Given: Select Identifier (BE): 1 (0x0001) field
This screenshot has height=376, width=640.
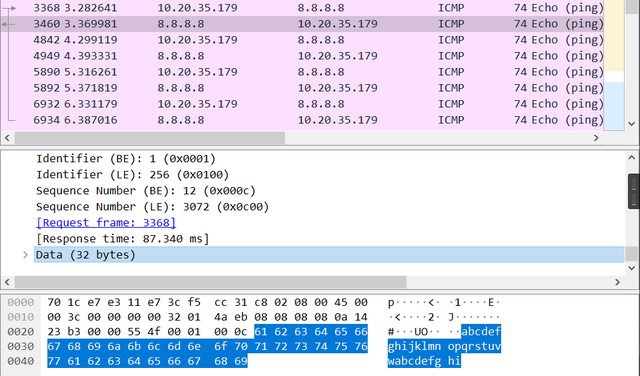Looking at the screenshot, I should point(126,159).
